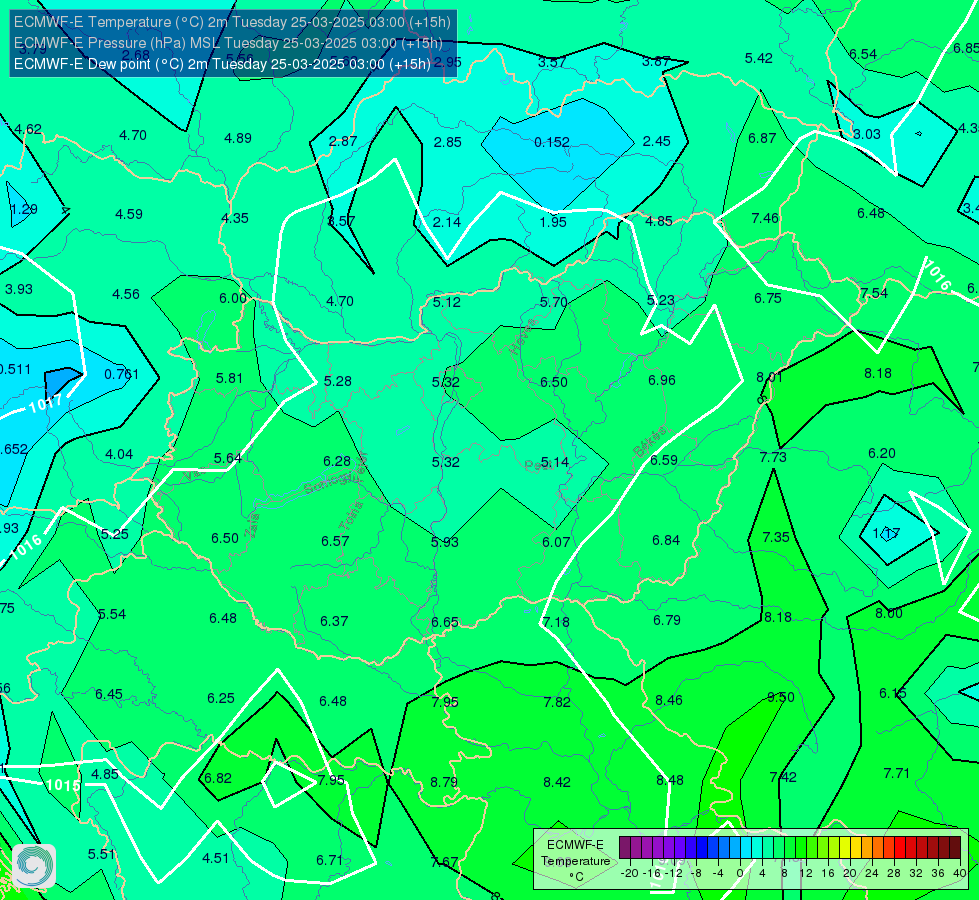This screenshot has height=900, width=979.
Task: Click the temperature value 6.20
Action: (882, 453)
